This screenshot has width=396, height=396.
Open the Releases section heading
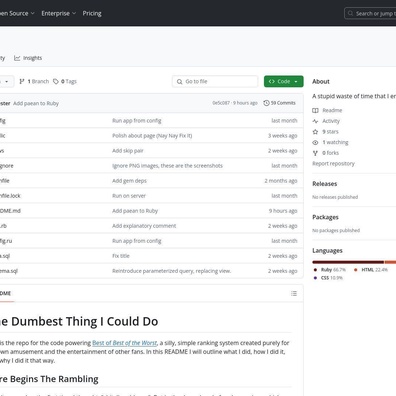pyautogui.click(x=325, y=184)
